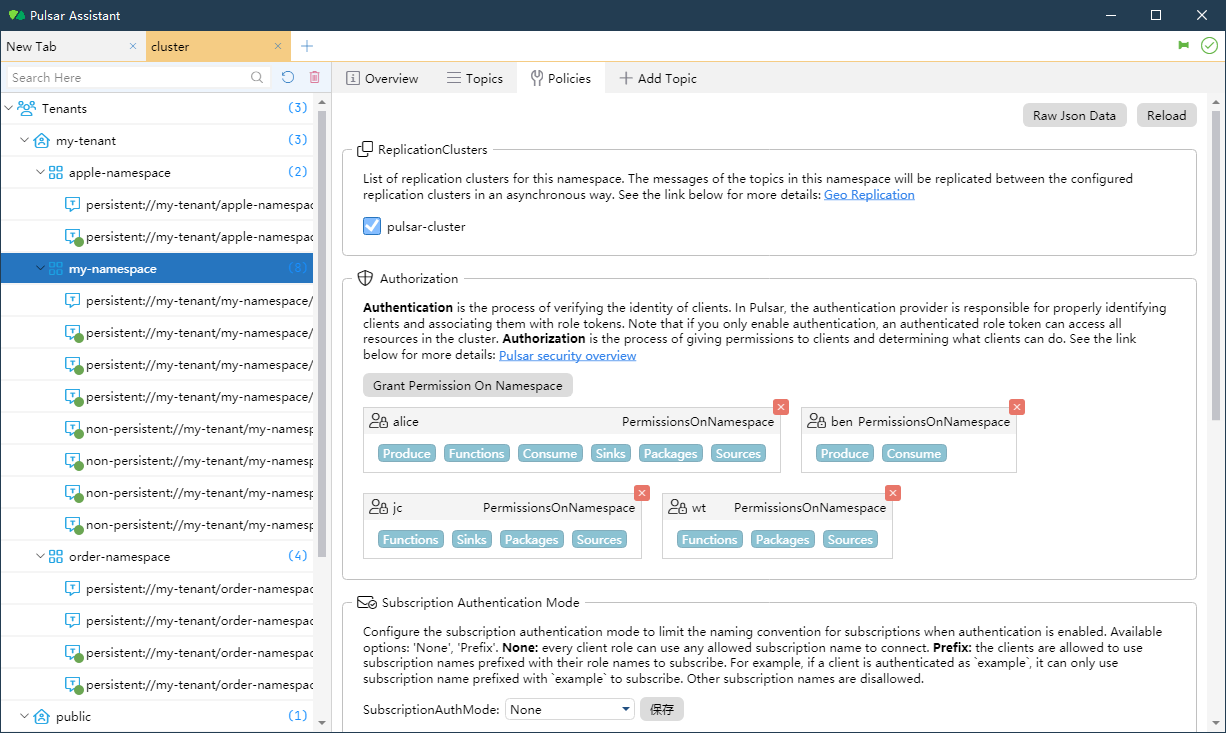Image resolution: width=1226 pixels, height=733 pixels.
Task: Collapse the apple-namespace node
Action: [x=41, y=172]
